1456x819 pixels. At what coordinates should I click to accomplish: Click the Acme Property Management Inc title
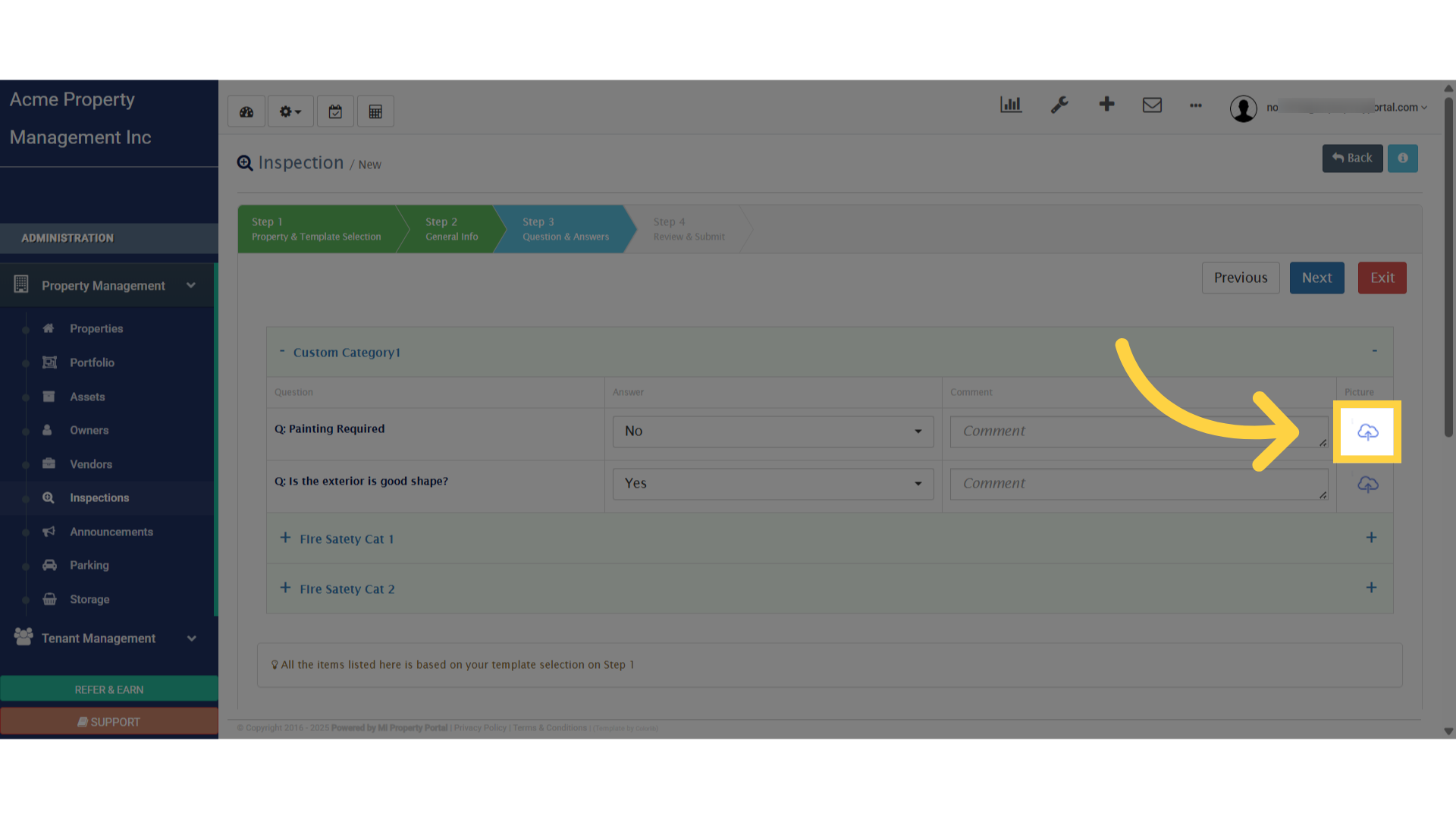[x=80, y=118]
